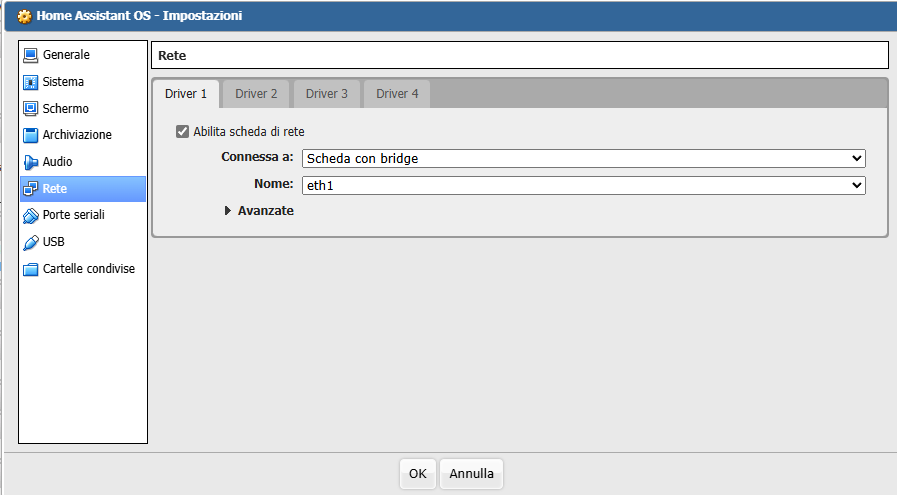The image size is (897, 495).
Task: Click the Cartelle condivise folder icon
Action: [x=30, y=269]
